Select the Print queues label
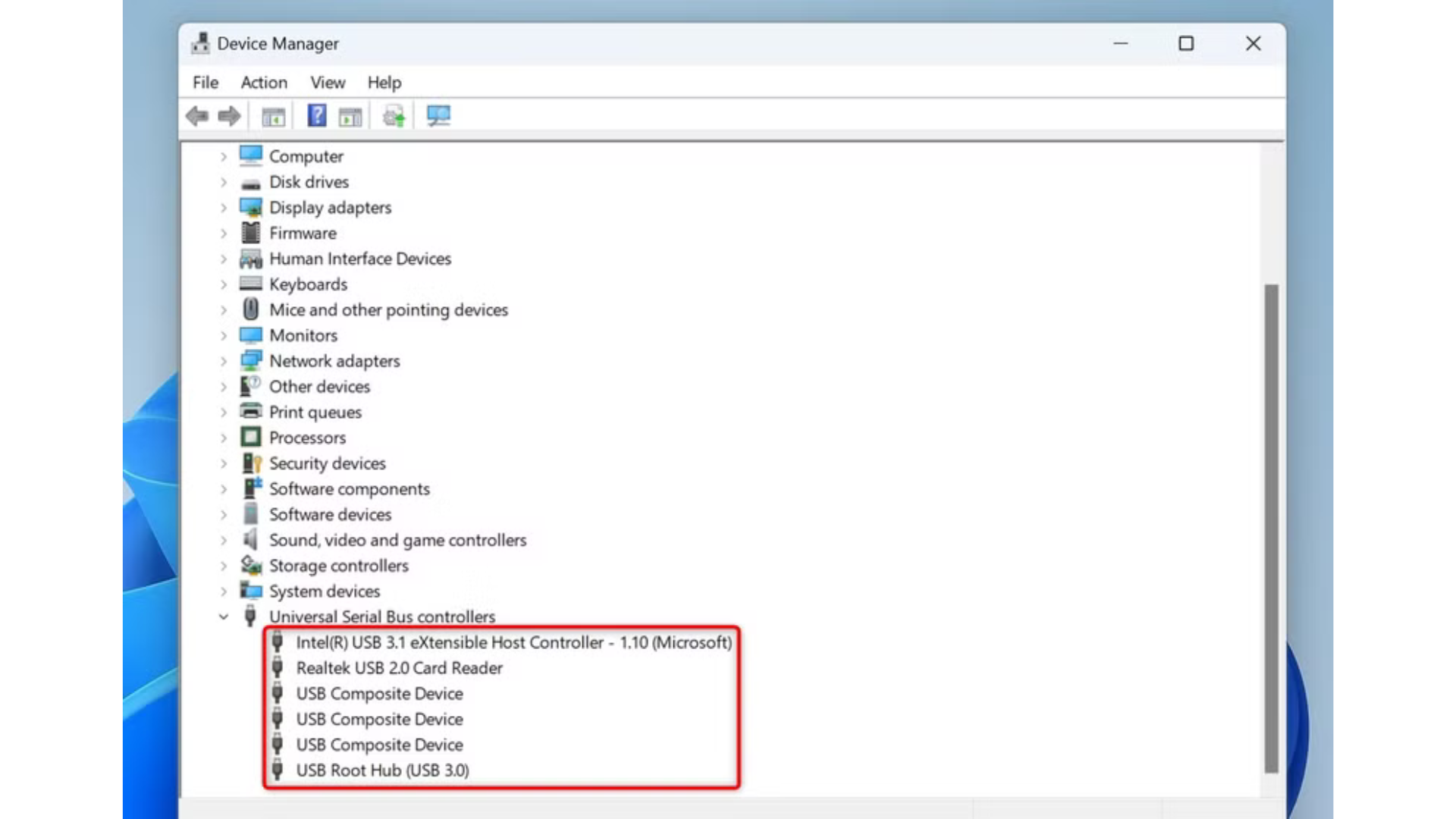This screenshot has height=819, width=1456. (315, 413)
